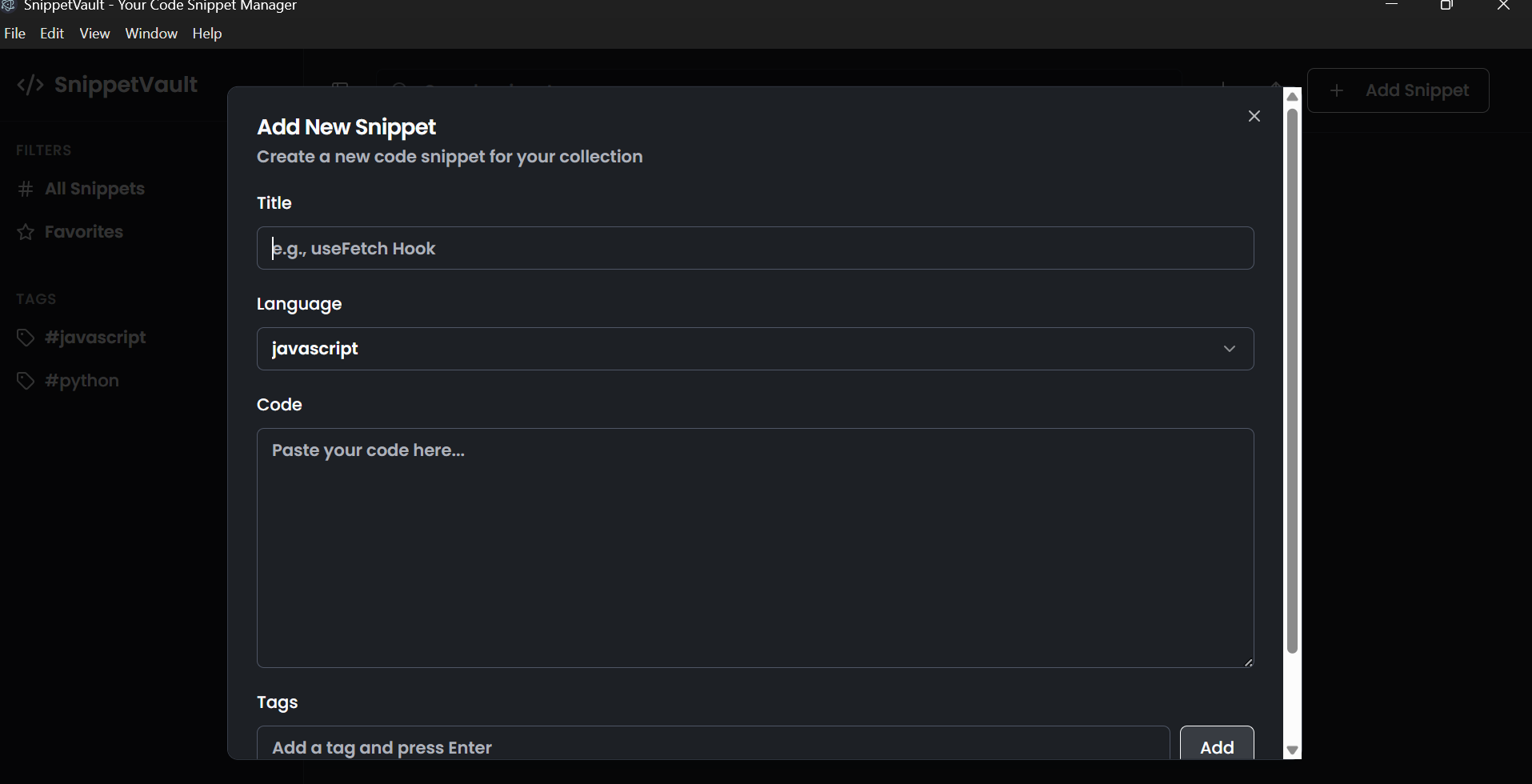Select the All Snippets hash icon

[x=26, y=189]
